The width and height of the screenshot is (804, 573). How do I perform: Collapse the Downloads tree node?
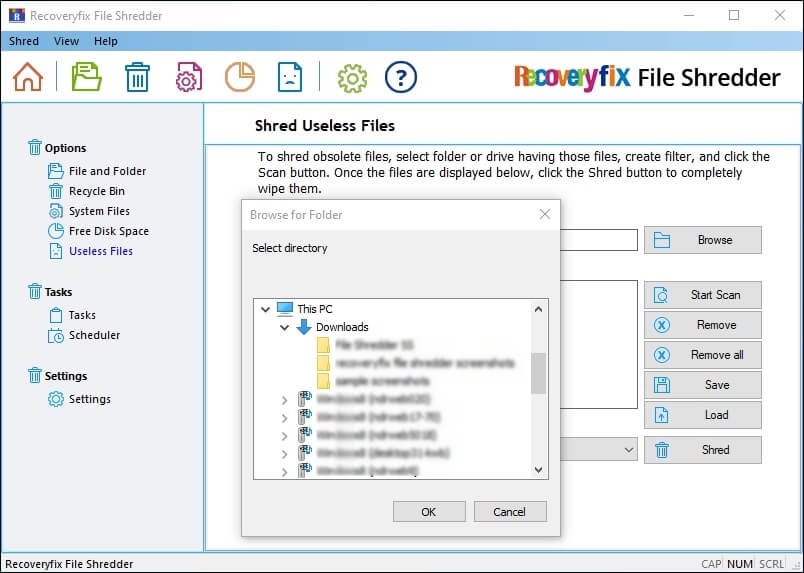coord(284,327)
